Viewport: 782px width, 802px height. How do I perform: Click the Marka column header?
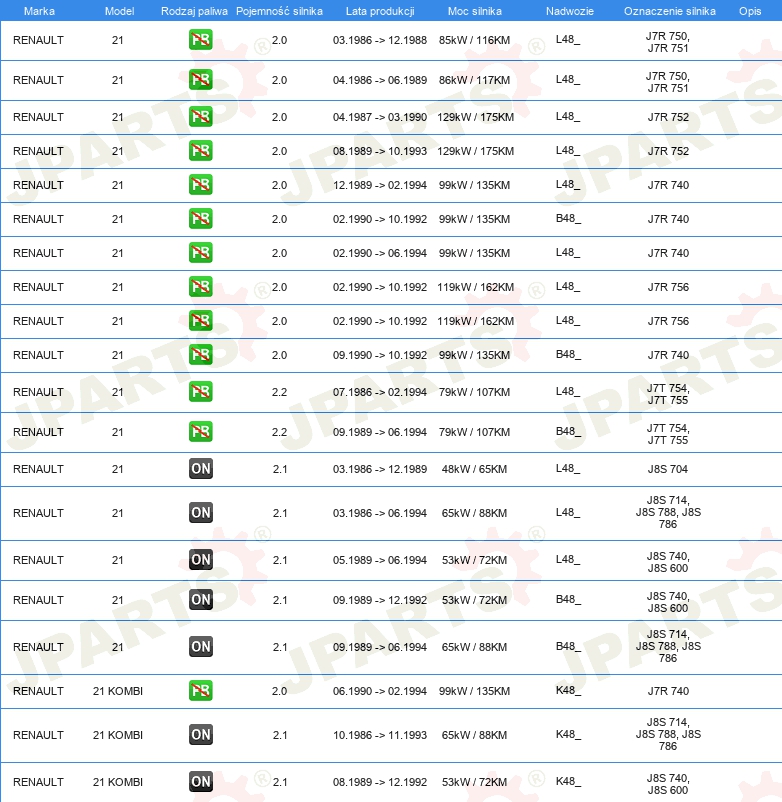pos(39,11)
